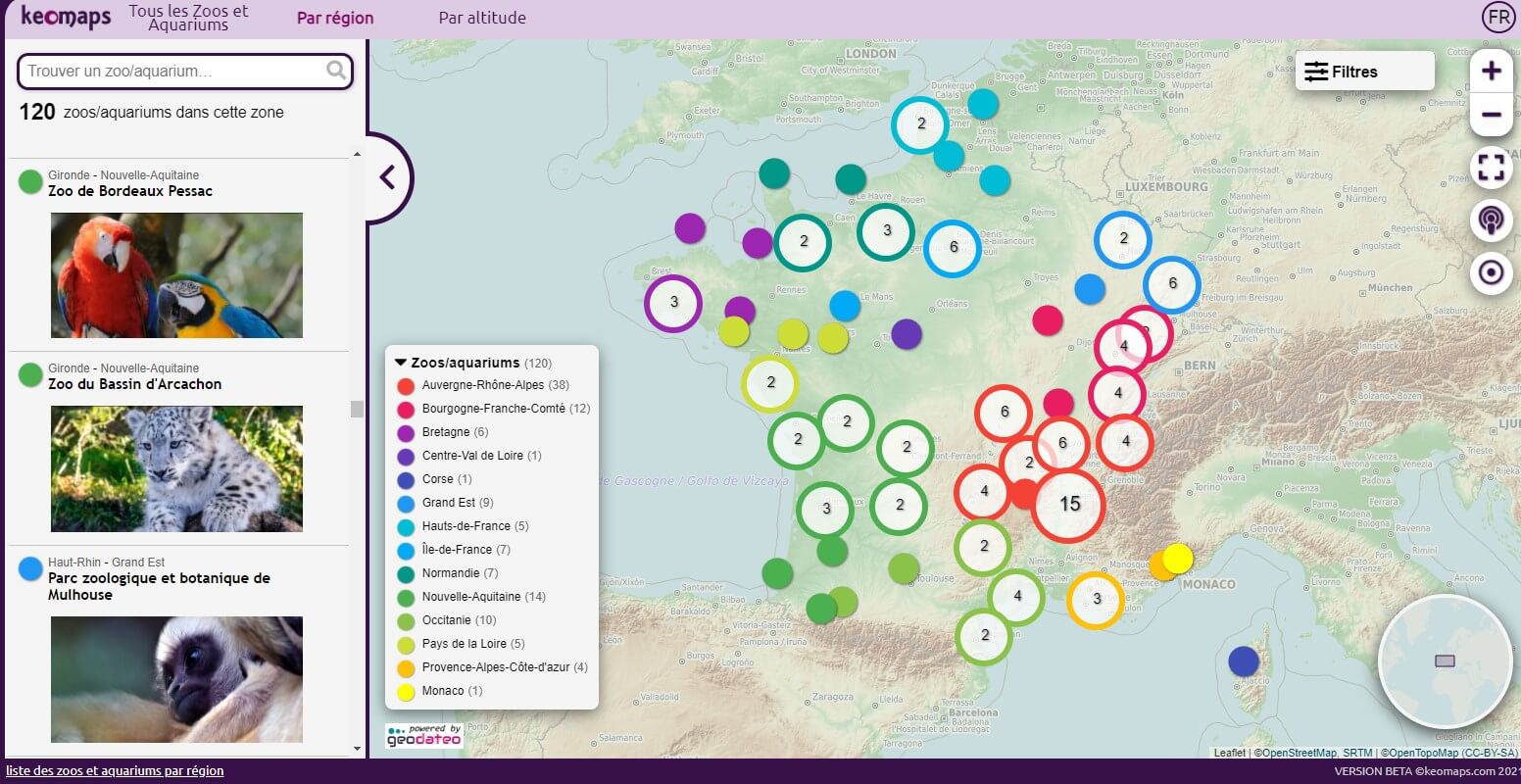This screenshot has width=1521, height=784.
Task: Toggle Normandie legend entry
Action: (x=447, y=573)
